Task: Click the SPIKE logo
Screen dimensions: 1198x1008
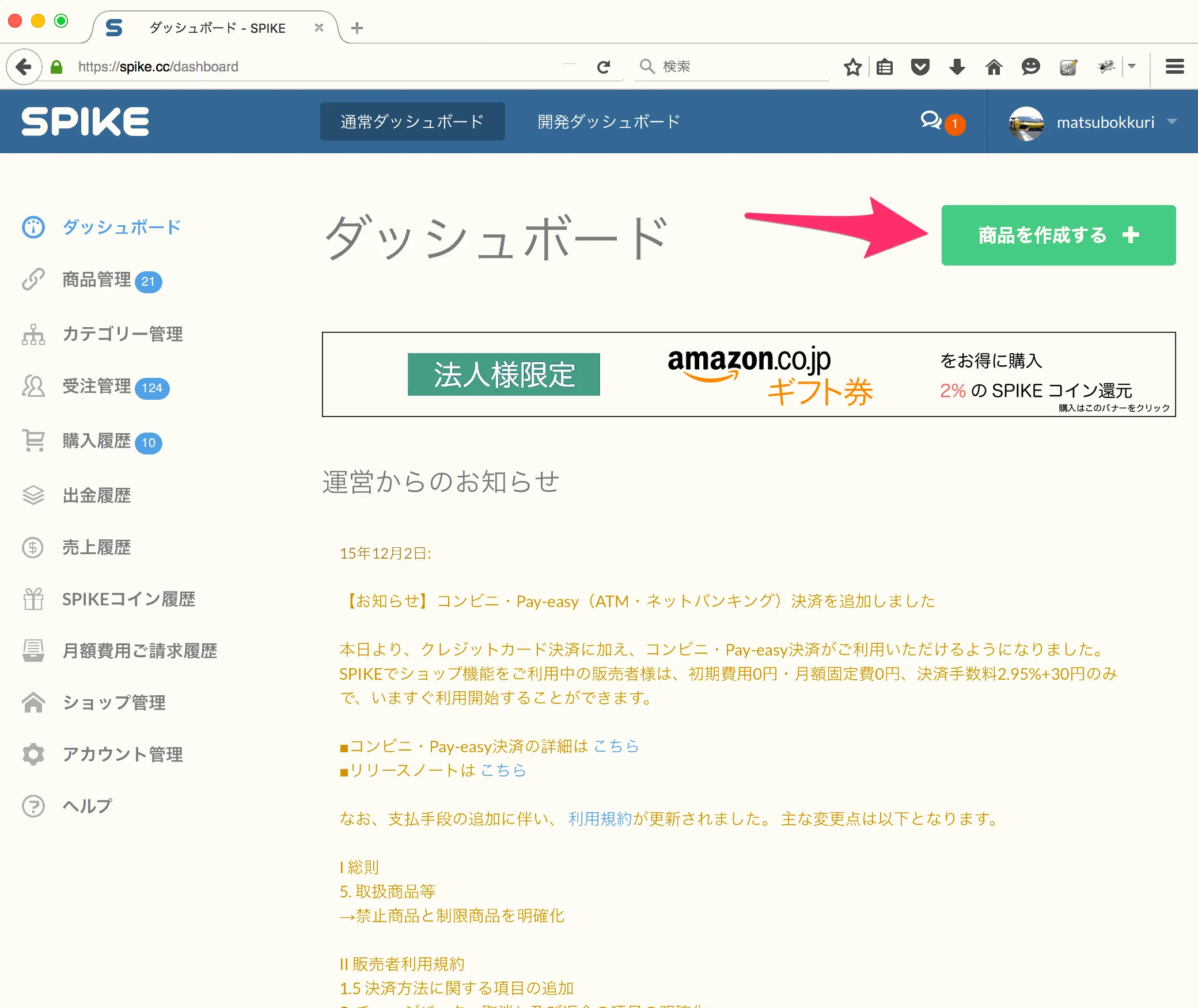Action: point(84,121)
